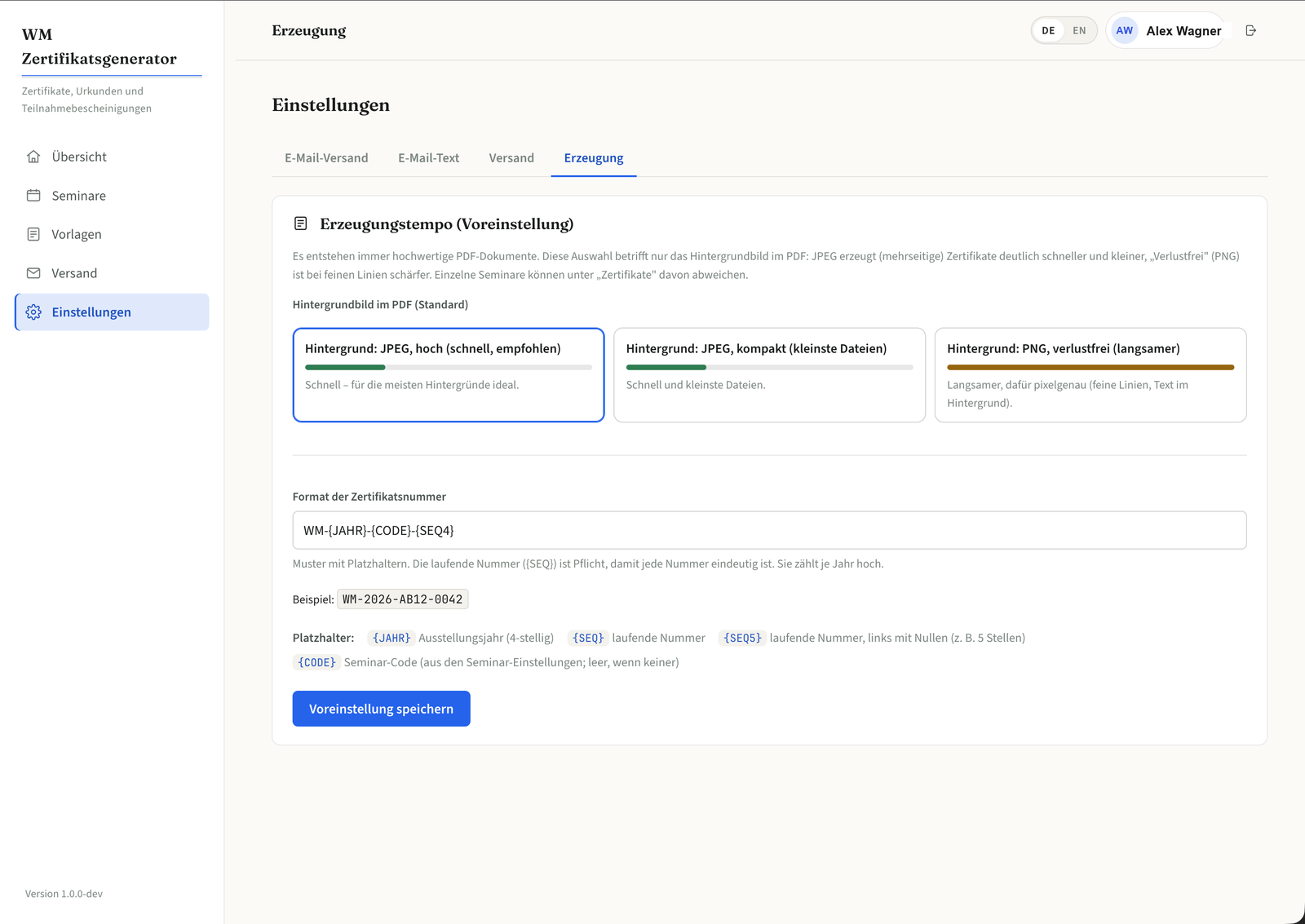Click speed bar of PNG verlustfrei option
The image size is (1305, 924).
tap(1090, 367)
